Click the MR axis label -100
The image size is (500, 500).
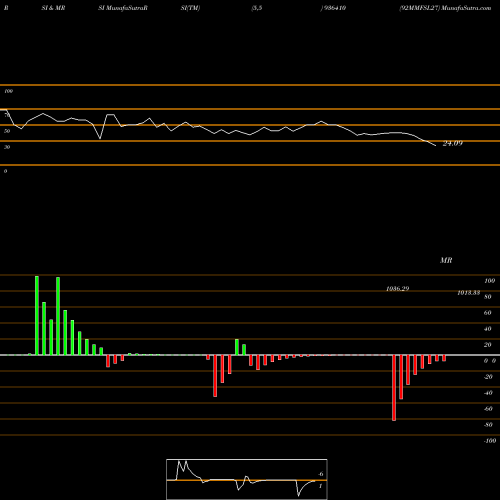490,441
